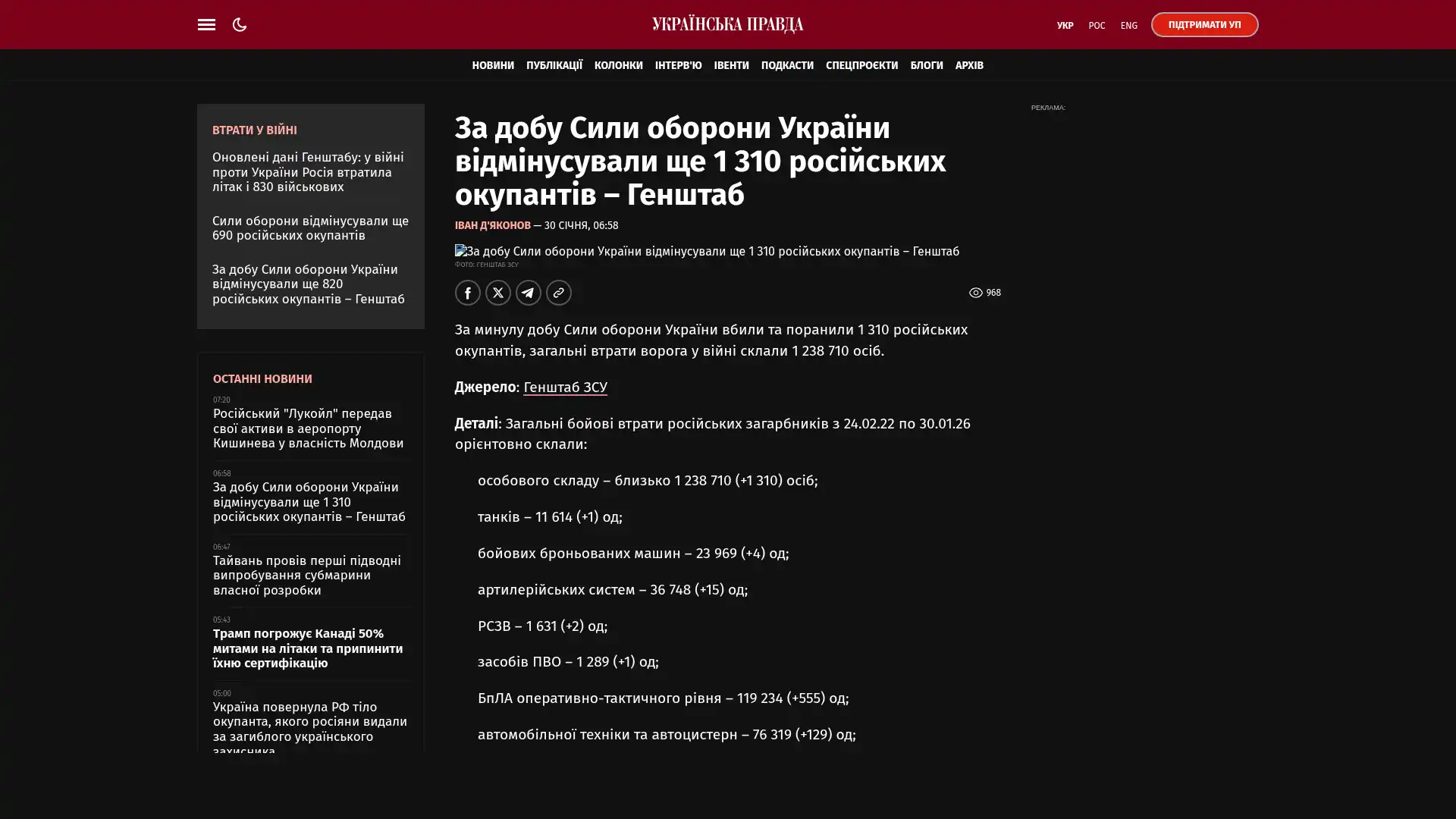The width and height of the screenshot is (1456, 819).
Task: Click the Ukrainska Pravda logo
Action: pos(727,24)
